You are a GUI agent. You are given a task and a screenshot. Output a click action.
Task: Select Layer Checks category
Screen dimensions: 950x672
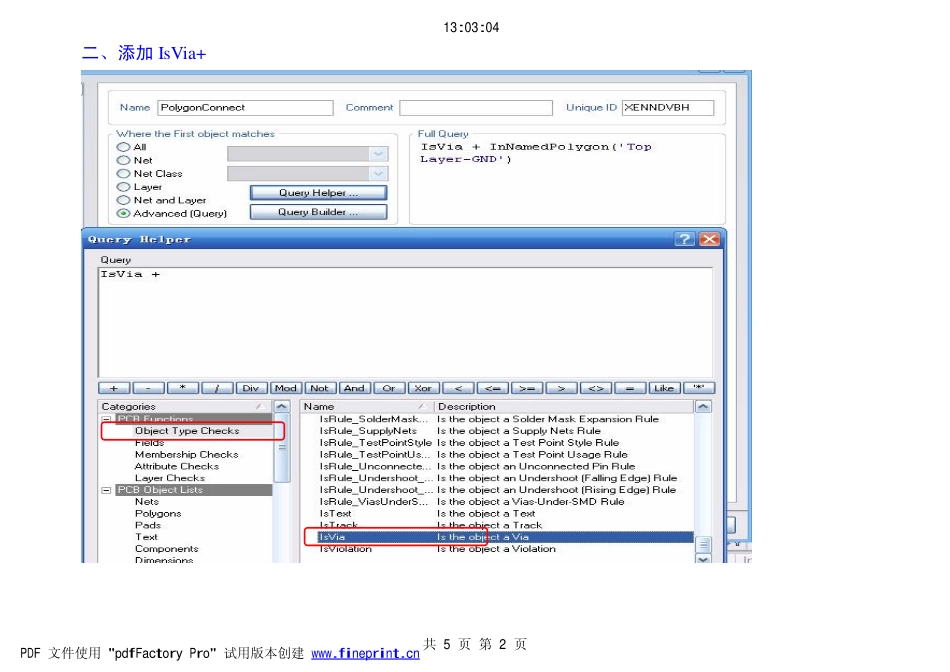pyautogui.click(x=170, y=478)
